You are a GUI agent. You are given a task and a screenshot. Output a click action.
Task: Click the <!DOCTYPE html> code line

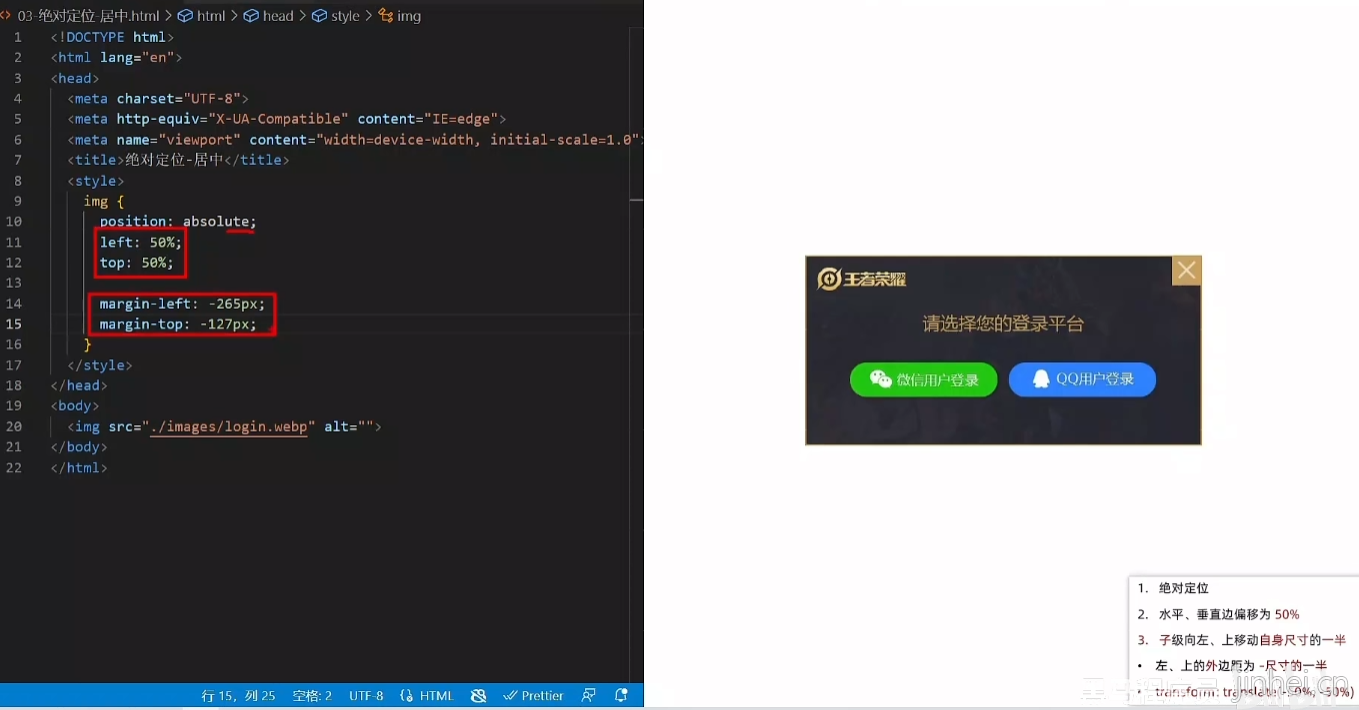pos(112,37)
